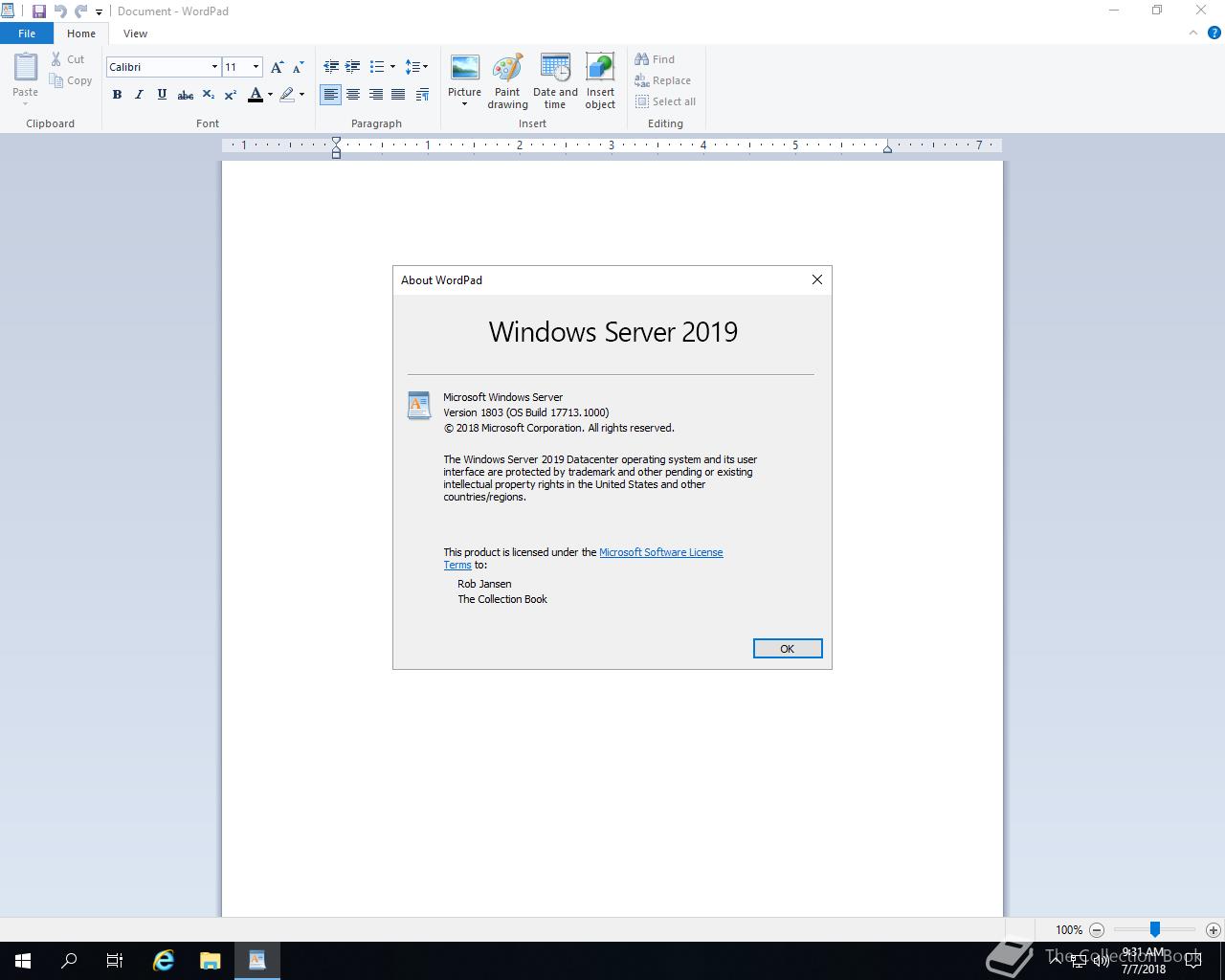Click the Grow font icon
1225x980 pixels.
pos(277,67)
